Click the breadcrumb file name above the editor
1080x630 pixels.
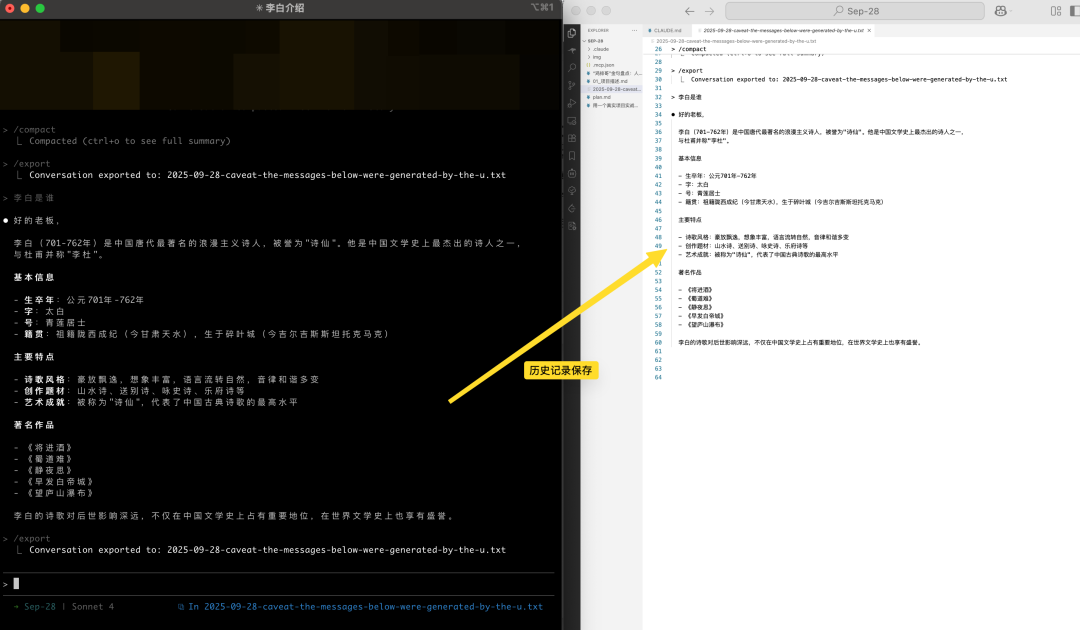(736, 41)
